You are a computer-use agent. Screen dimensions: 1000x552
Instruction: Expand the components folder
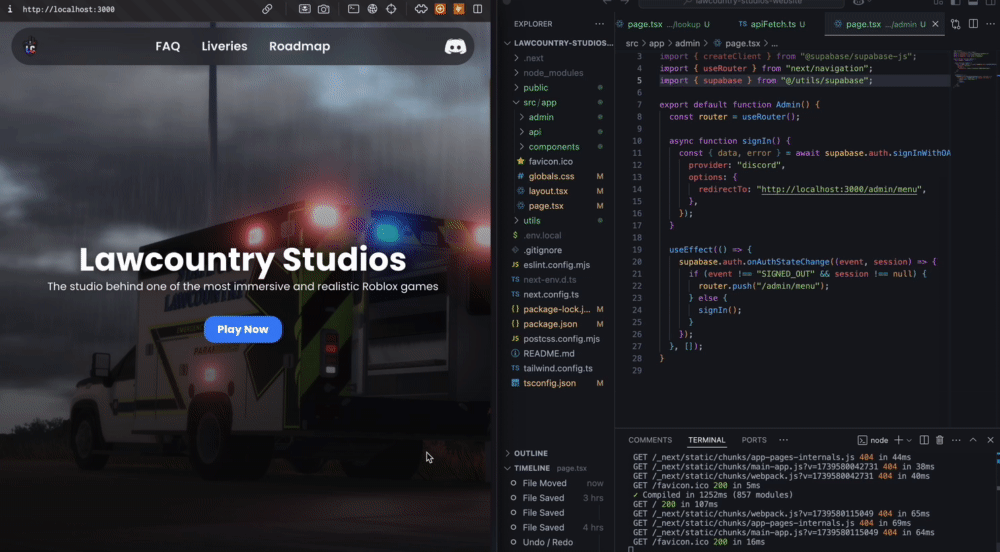point(522,147)
